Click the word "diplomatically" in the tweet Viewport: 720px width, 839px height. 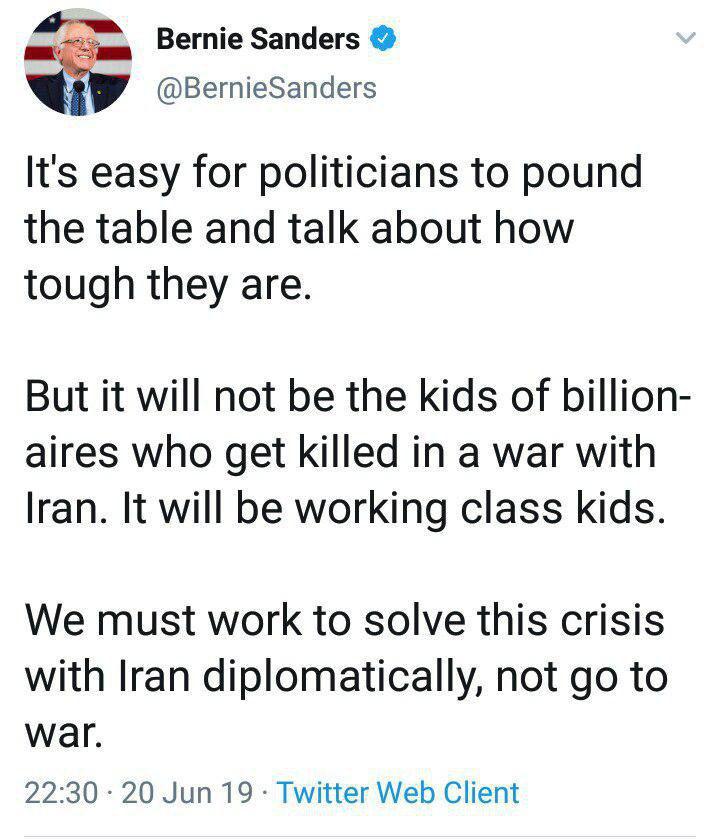pyautogui.click(x=340, y=678)
